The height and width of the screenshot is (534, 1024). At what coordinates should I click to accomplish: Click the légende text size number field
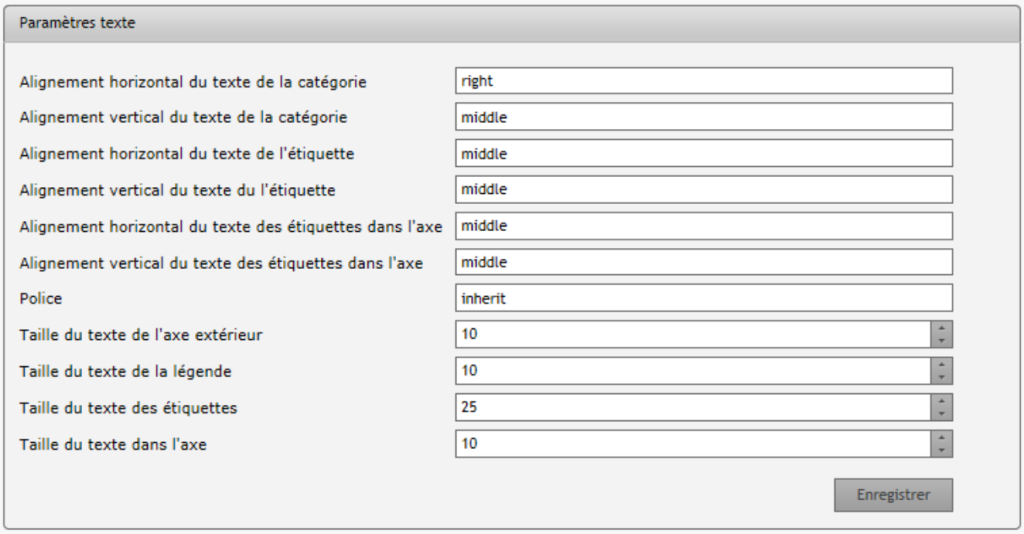coord(693,371)
